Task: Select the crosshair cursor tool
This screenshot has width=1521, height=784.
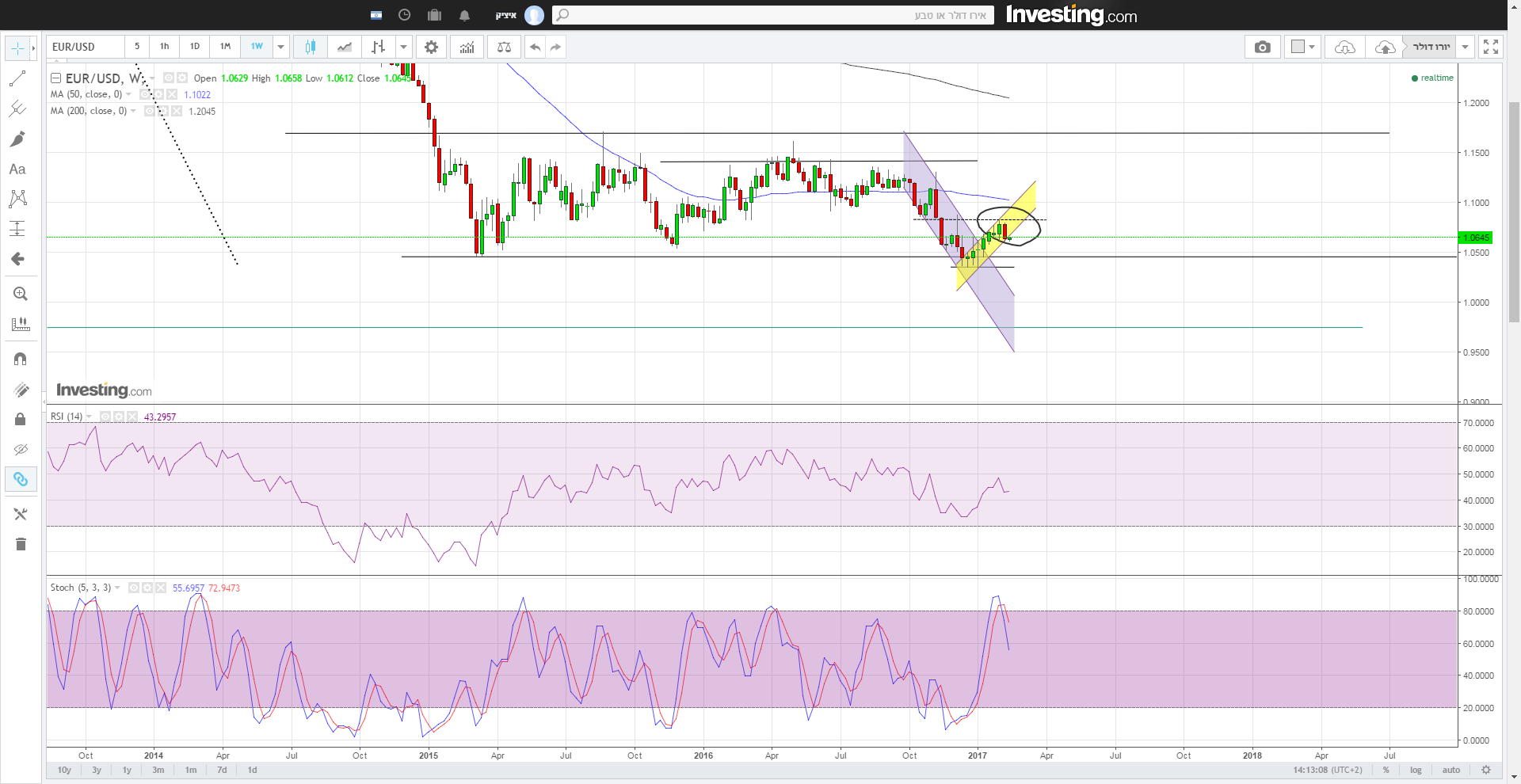Action: pos(17,48)
